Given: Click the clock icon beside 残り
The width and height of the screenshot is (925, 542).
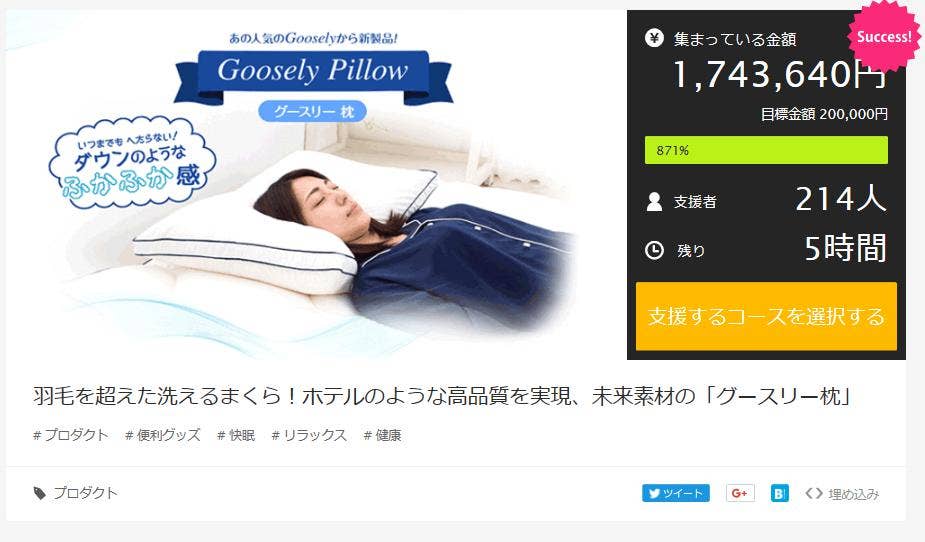Looking at the screenshot, I should pyautogui.click(x=654, y=250).
